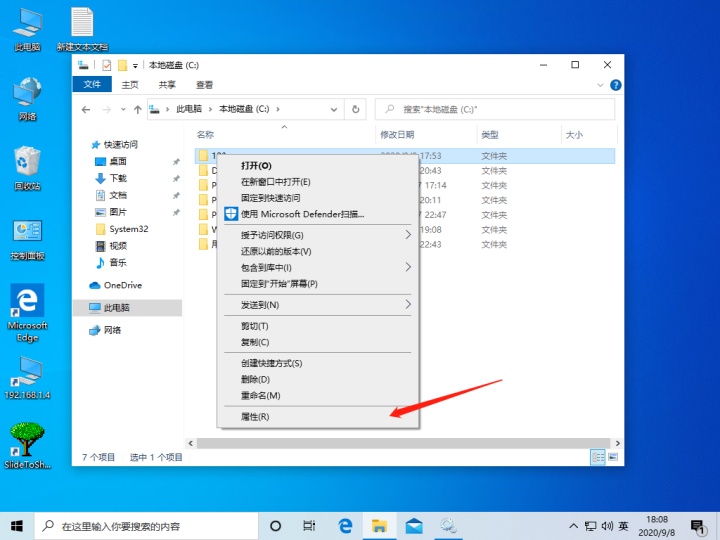Choose 固定到快速访问 menu item
This screenshot has height=540, width=720.
click(x=318, y=198)
